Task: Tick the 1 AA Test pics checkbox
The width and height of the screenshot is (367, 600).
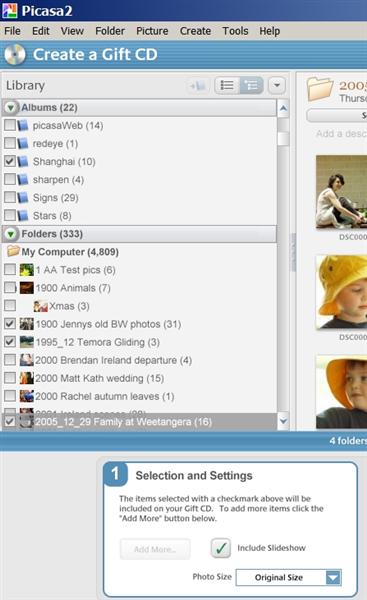Action: point(10,269)
